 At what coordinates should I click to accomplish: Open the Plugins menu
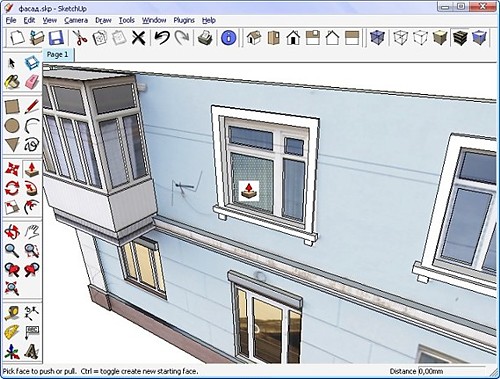click(184, 20)
